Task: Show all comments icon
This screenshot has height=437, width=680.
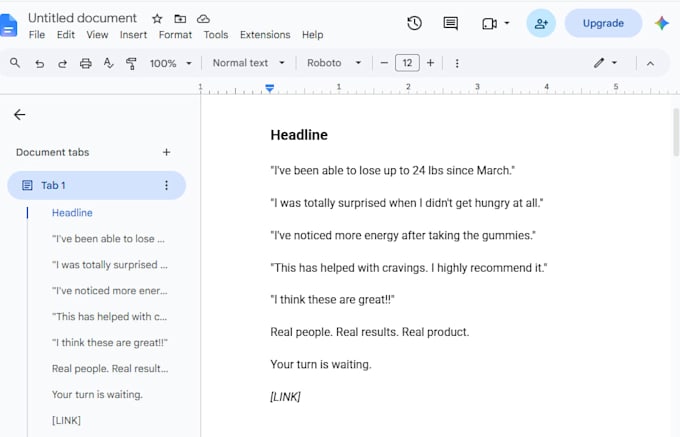Action: click(x=451, y=23)
